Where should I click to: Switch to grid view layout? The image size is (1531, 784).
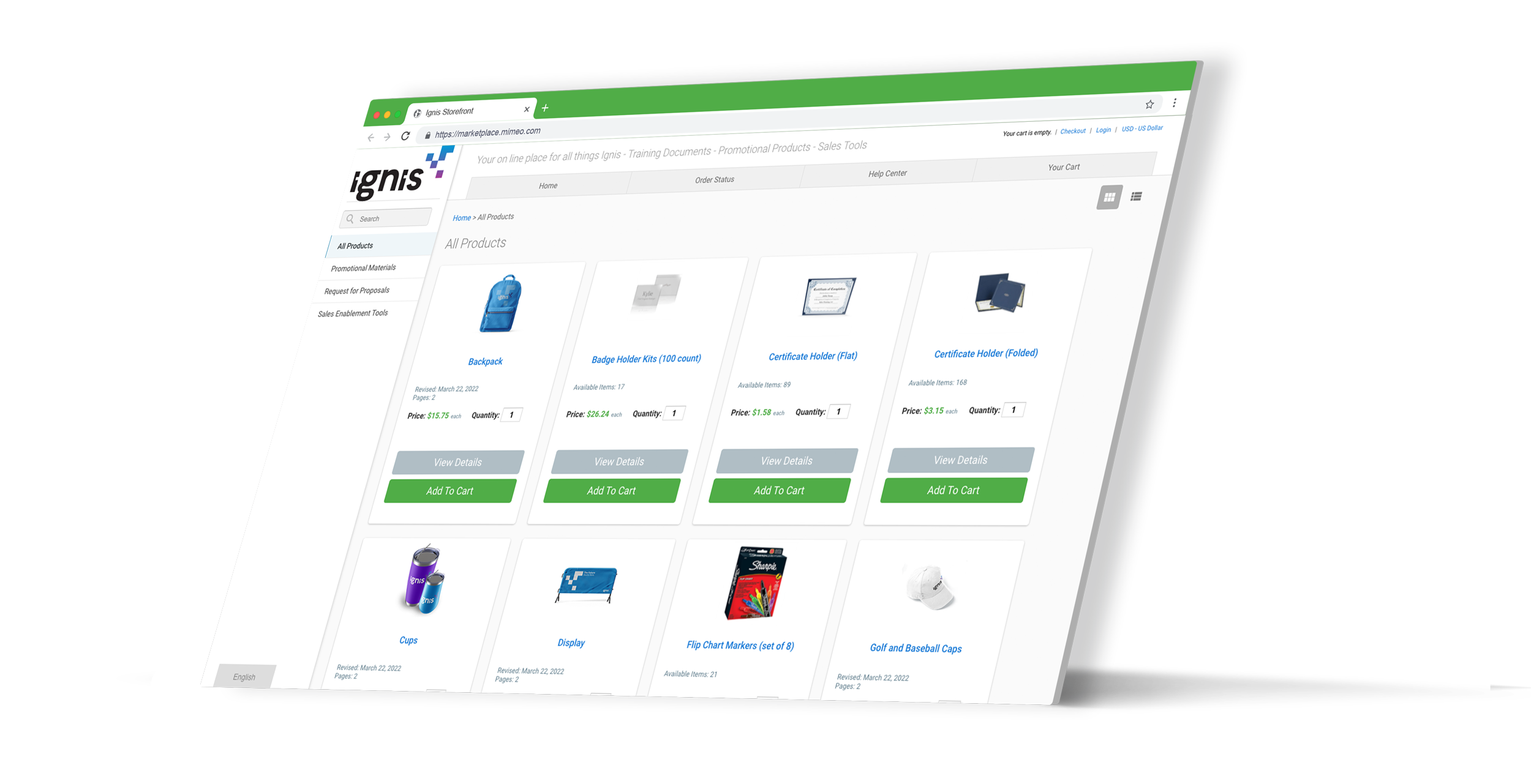pyautogui.click(x=1110, y=197)
